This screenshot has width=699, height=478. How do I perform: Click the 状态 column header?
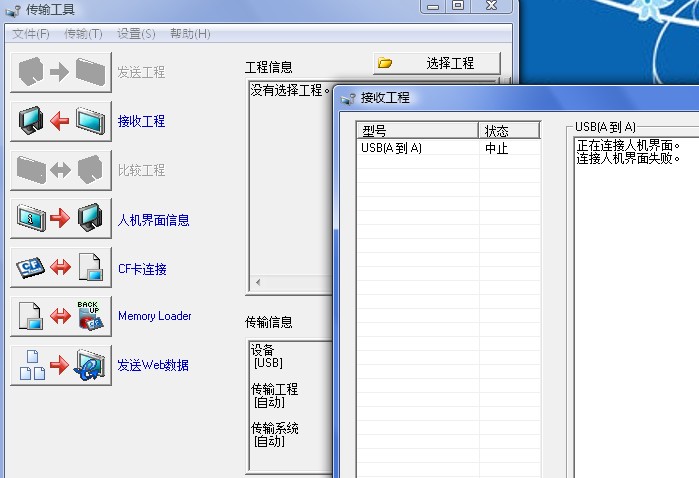click(509, 131)
